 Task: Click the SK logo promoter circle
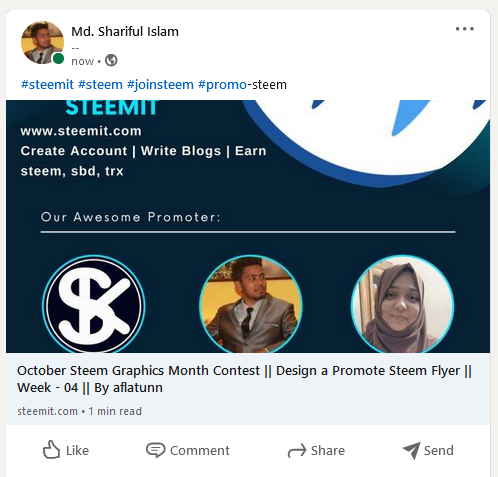point(94,304)
